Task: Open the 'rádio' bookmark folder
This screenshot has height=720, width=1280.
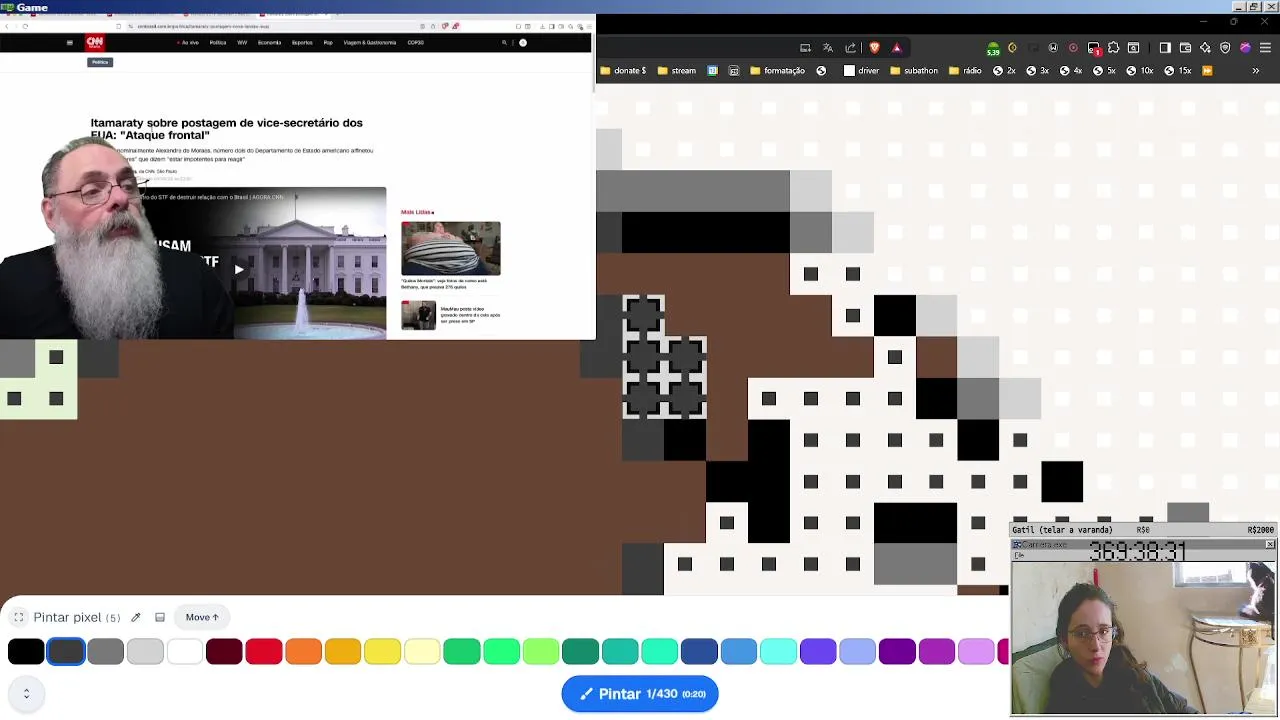Action: coord(966,71)
